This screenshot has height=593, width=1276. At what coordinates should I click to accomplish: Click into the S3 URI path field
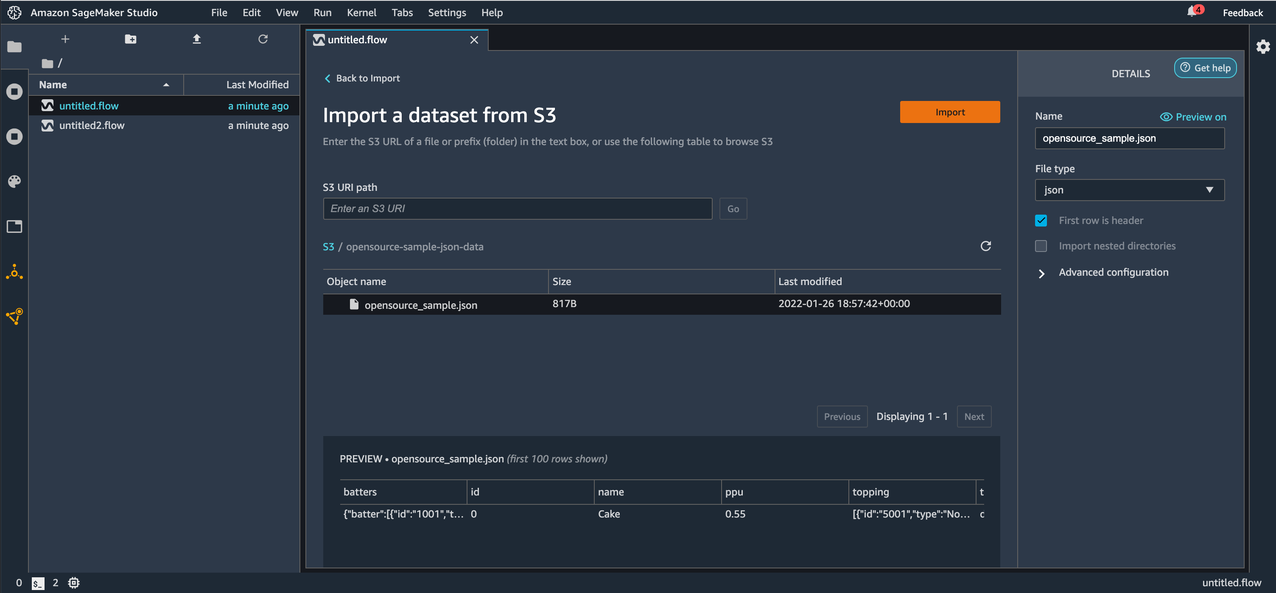point(518,209)
